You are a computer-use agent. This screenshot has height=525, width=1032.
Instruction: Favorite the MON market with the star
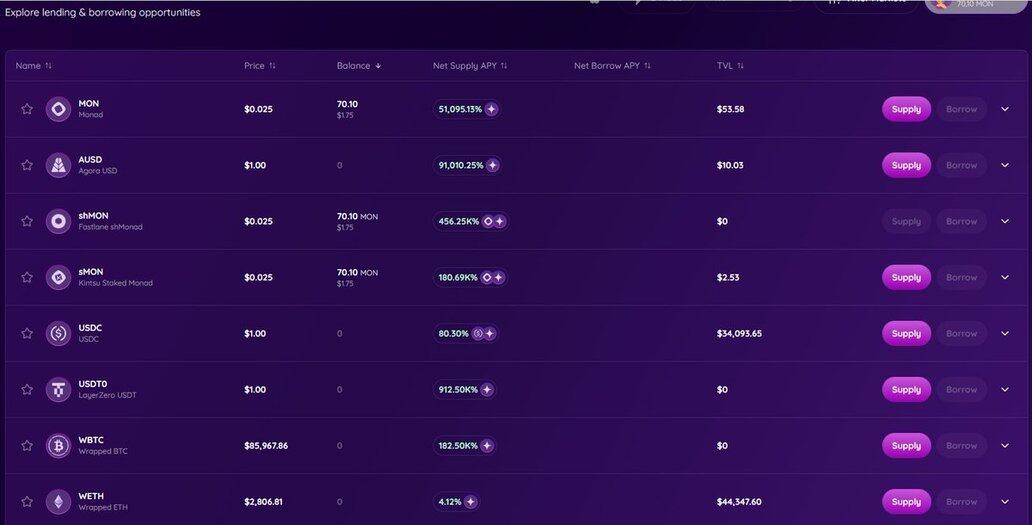27,109
